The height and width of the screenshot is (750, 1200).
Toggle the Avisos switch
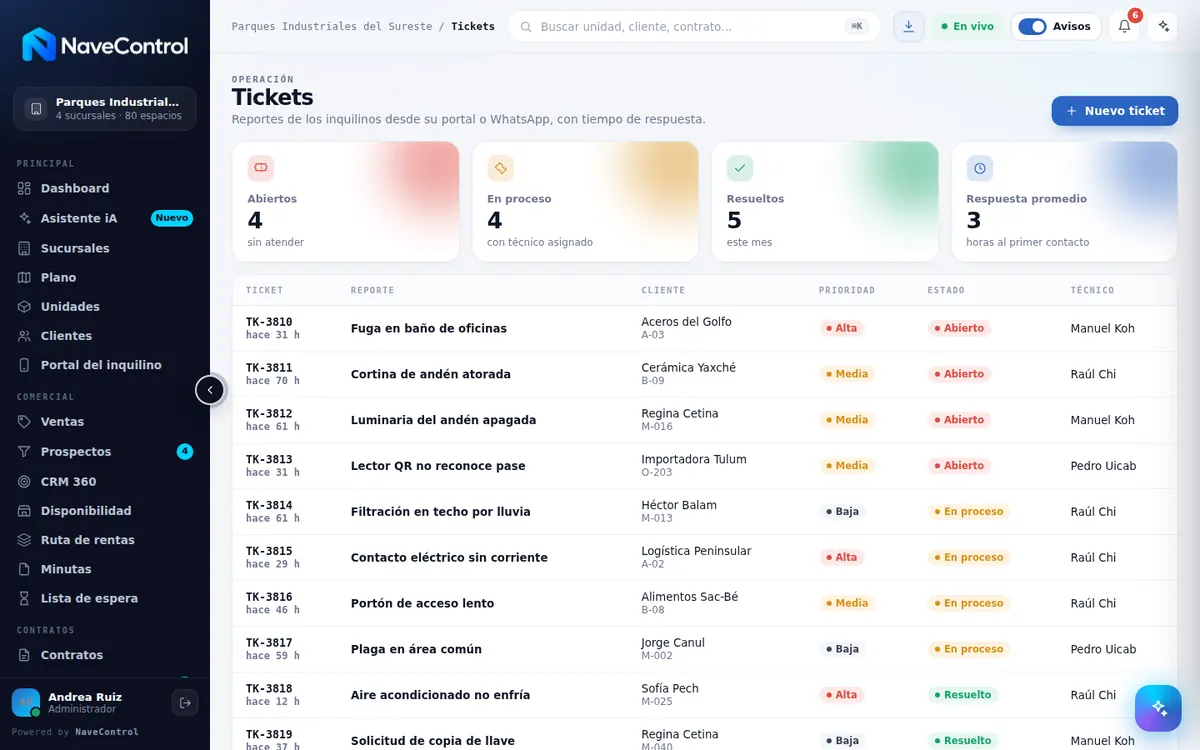[x=1032, y=27]
